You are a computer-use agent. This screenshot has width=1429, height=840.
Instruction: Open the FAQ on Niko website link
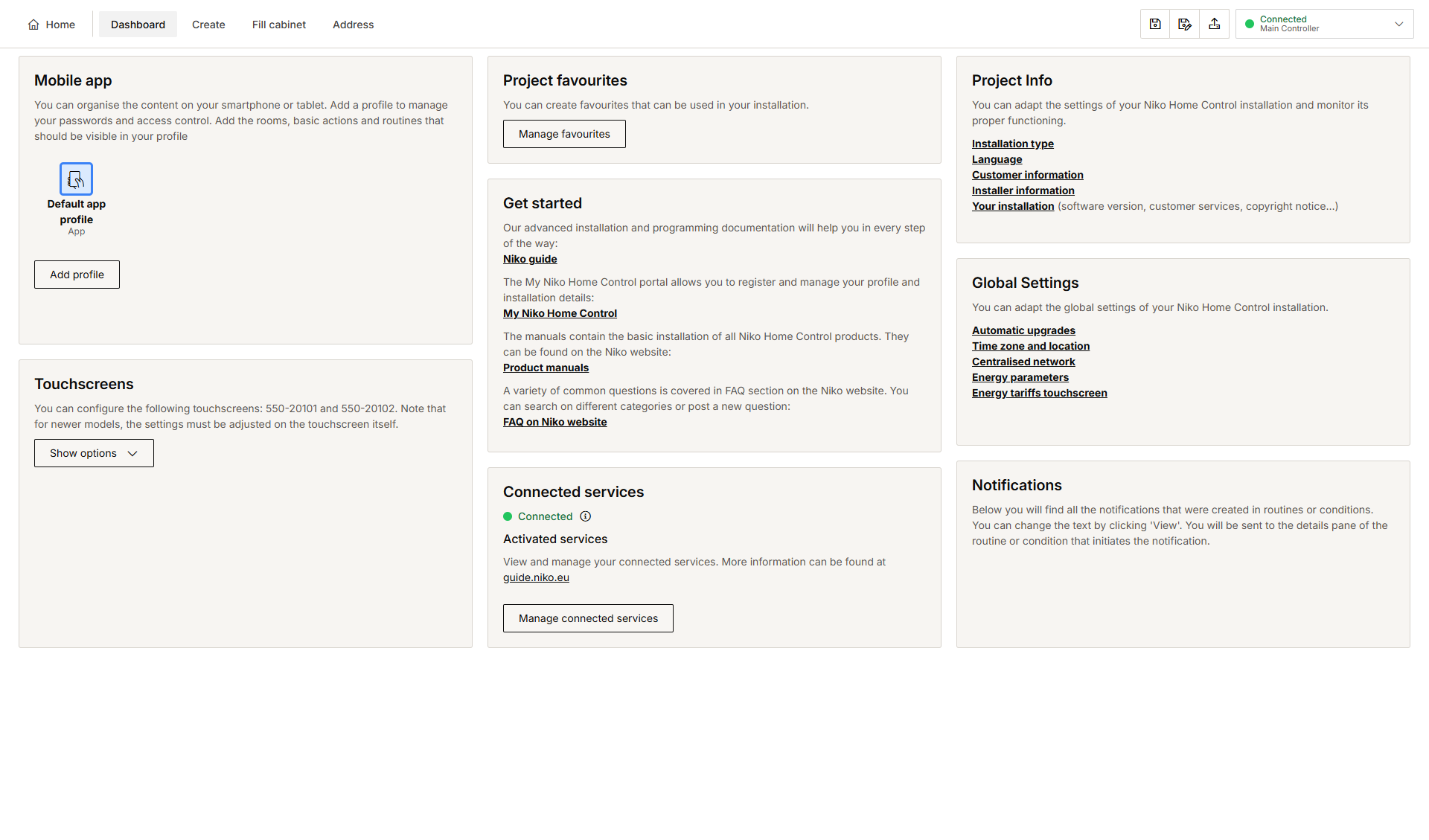click(x=554, y=422)
